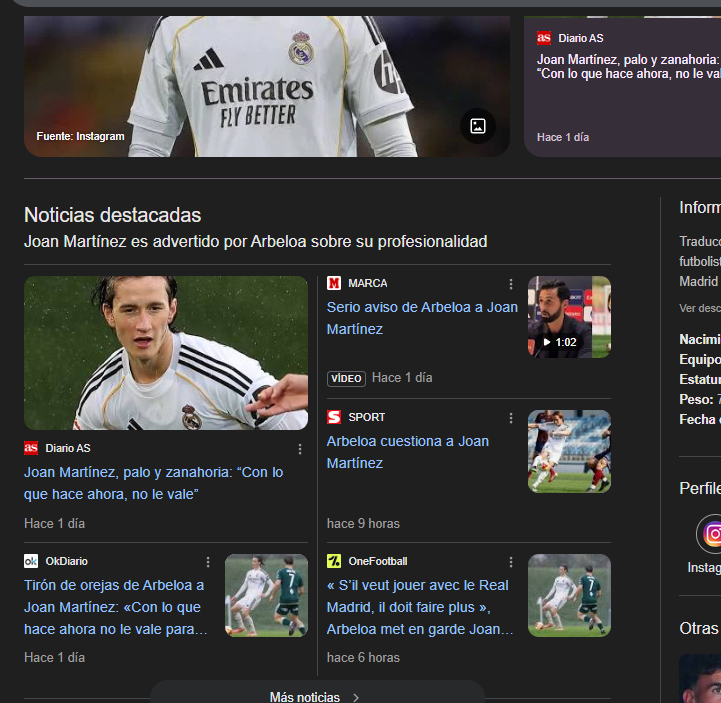This screenshot has height=703, width=721.
Task: Open 'Arbeloa cuestiona a Joan Martínez' headline
Action: pos(407,452)
